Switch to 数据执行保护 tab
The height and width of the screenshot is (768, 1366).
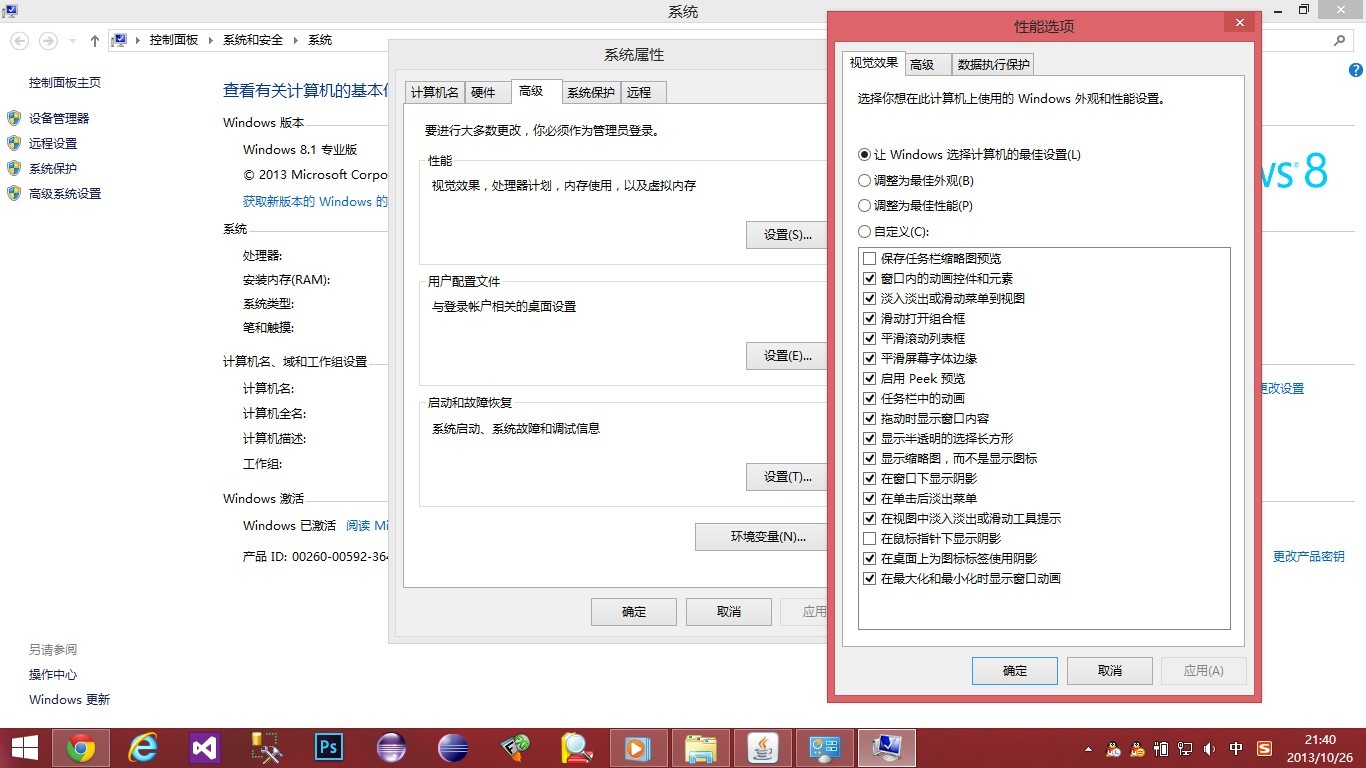pos(993,65)
